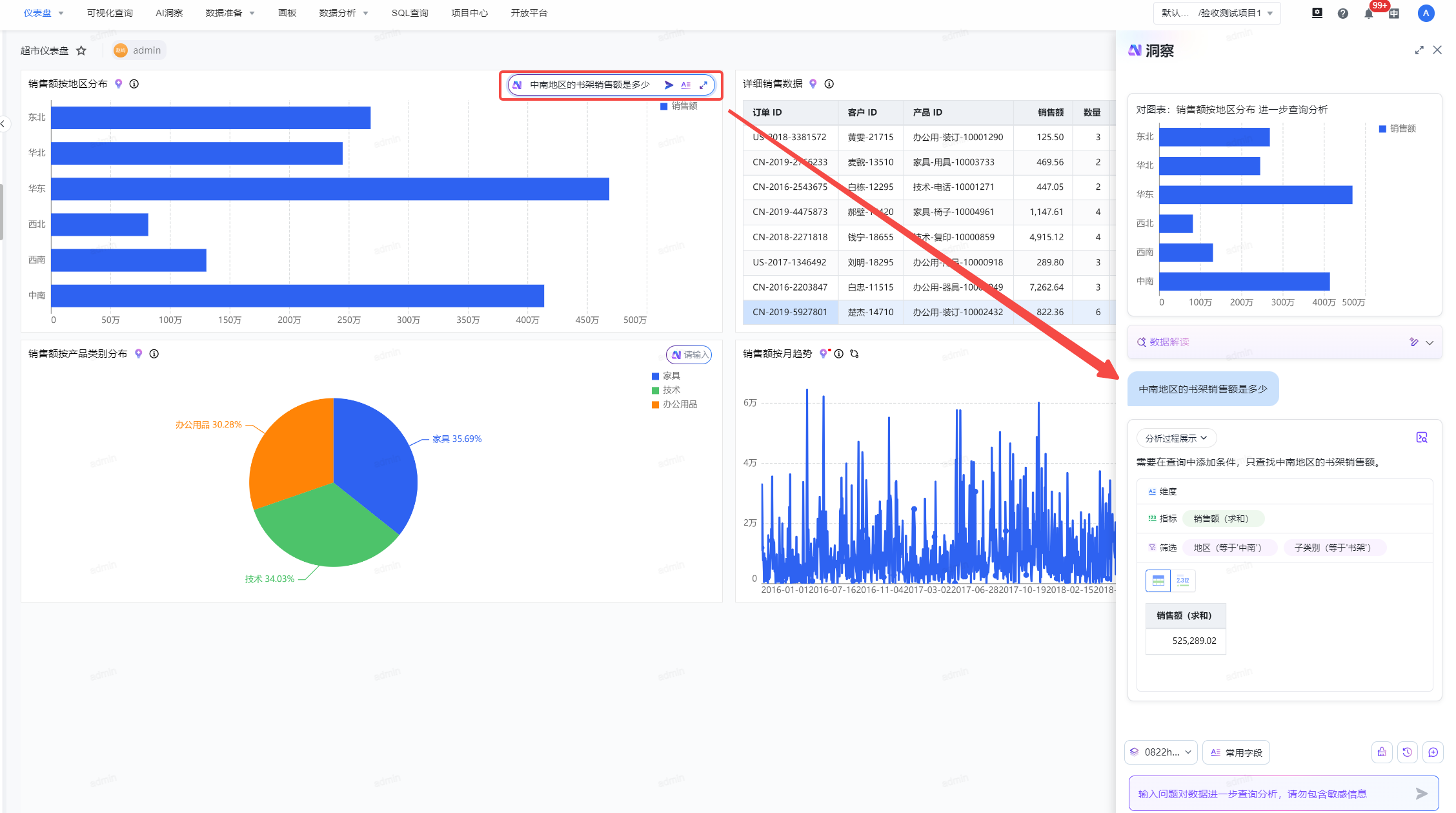
Task: Click the edit wand icon in 数据解读 bar
Action: tap(1414, 342)
